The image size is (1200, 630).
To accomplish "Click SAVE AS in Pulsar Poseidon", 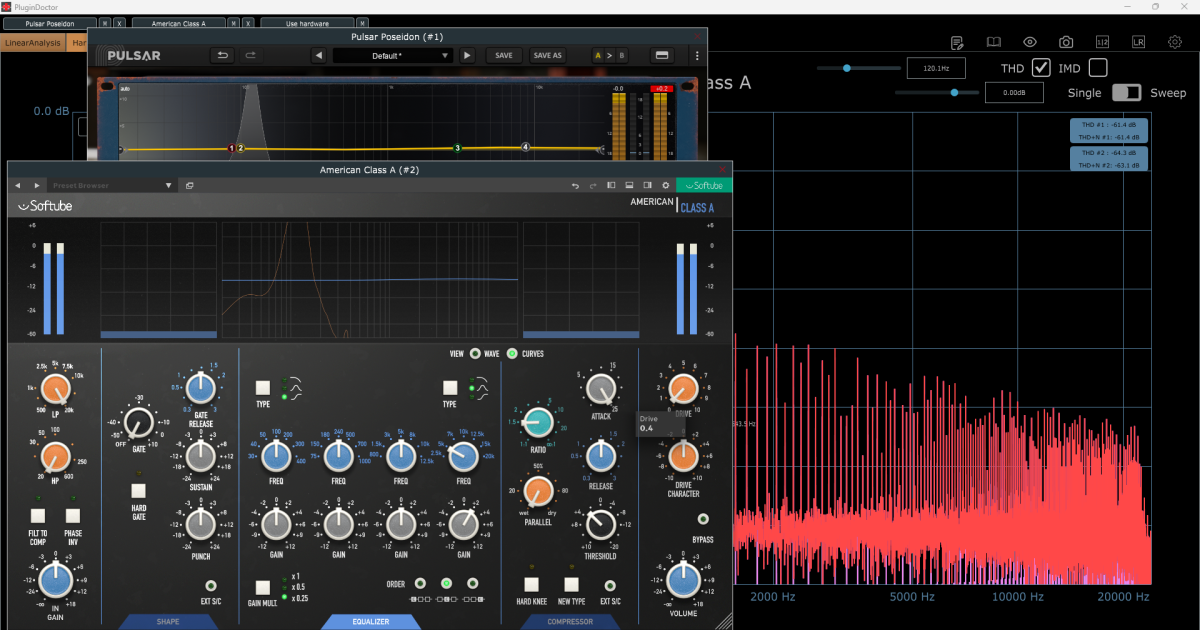I will pos(547,55).
